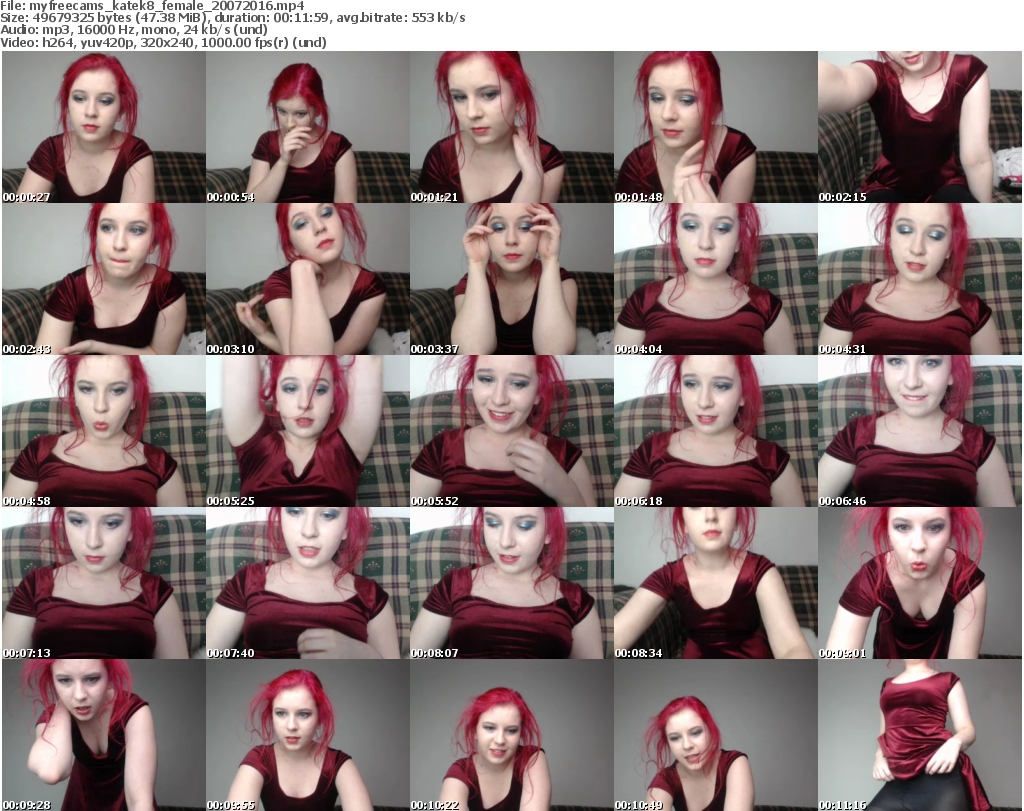Screen dimensions: 1024x811
Task: Choose the thumbnail stamped 00:02:15
Action: click(x=920, y=127)
